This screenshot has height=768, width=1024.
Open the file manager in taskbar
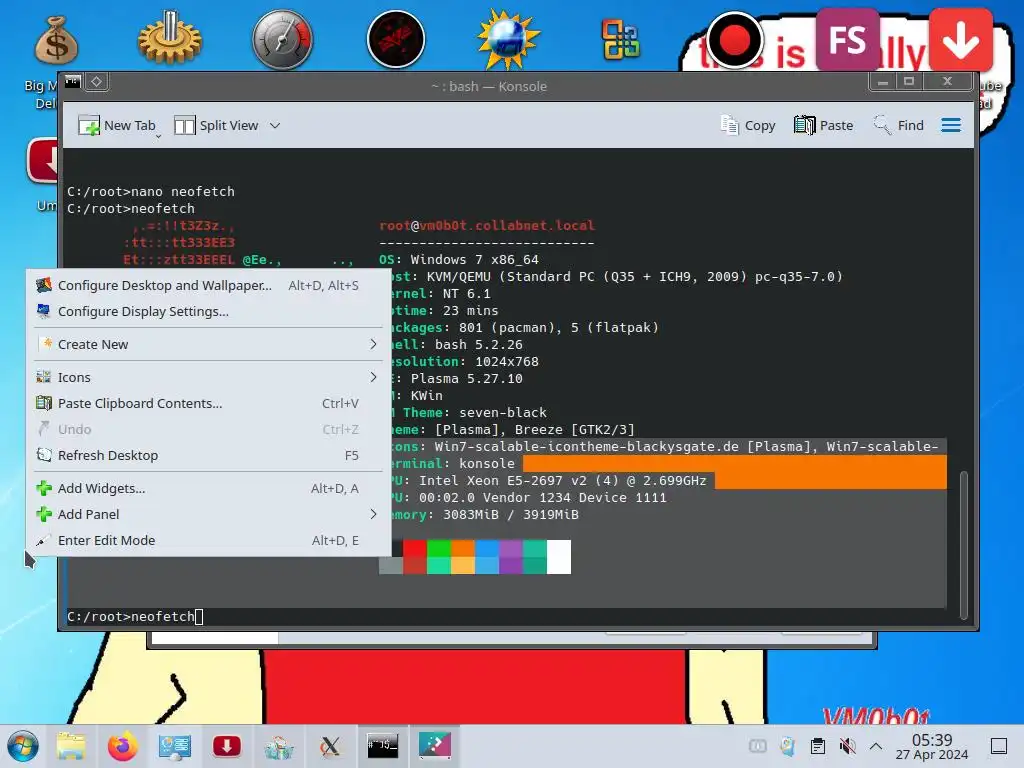click(x=71, y=746)
